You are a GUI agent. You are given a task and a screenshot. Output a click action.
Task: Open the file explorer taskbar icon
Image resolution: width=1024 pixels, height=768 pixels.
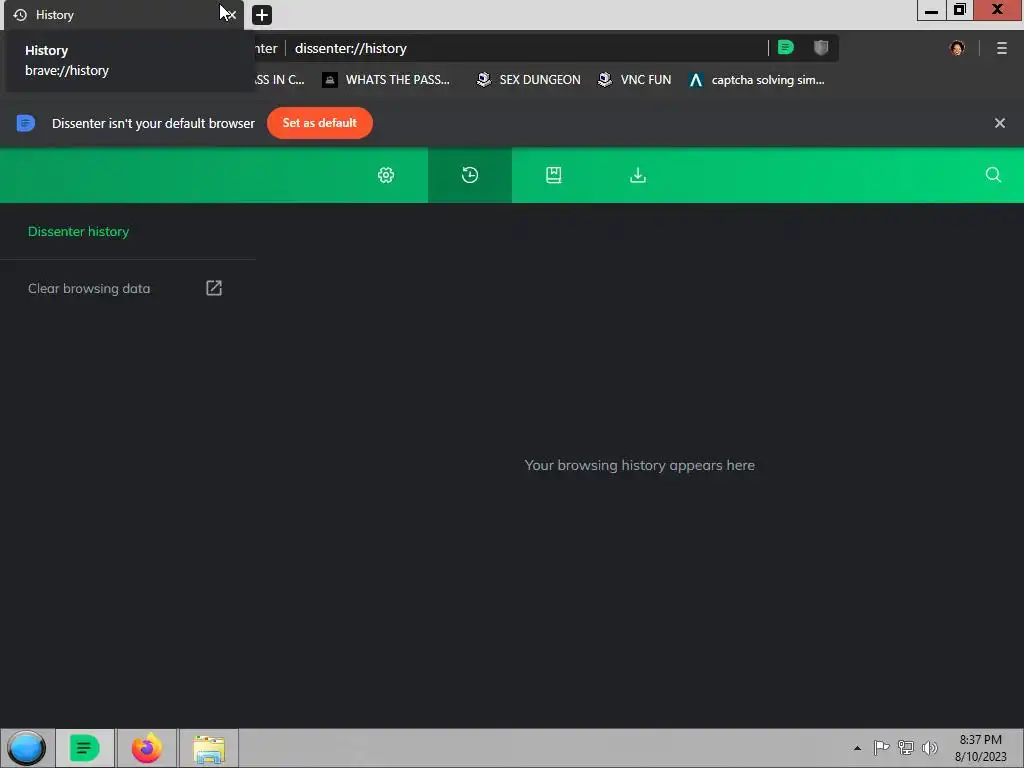point(209,748)
